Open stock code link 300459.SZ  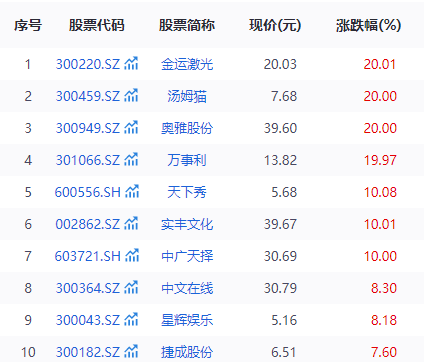pos(88,96)
